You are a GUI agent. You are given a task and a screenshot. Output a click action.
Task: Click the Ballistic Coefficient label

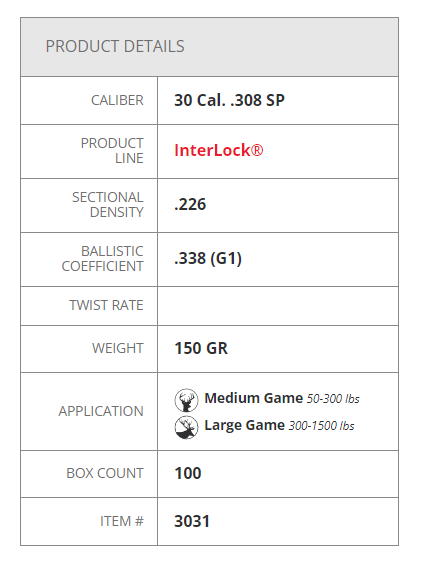click(102, 259)
